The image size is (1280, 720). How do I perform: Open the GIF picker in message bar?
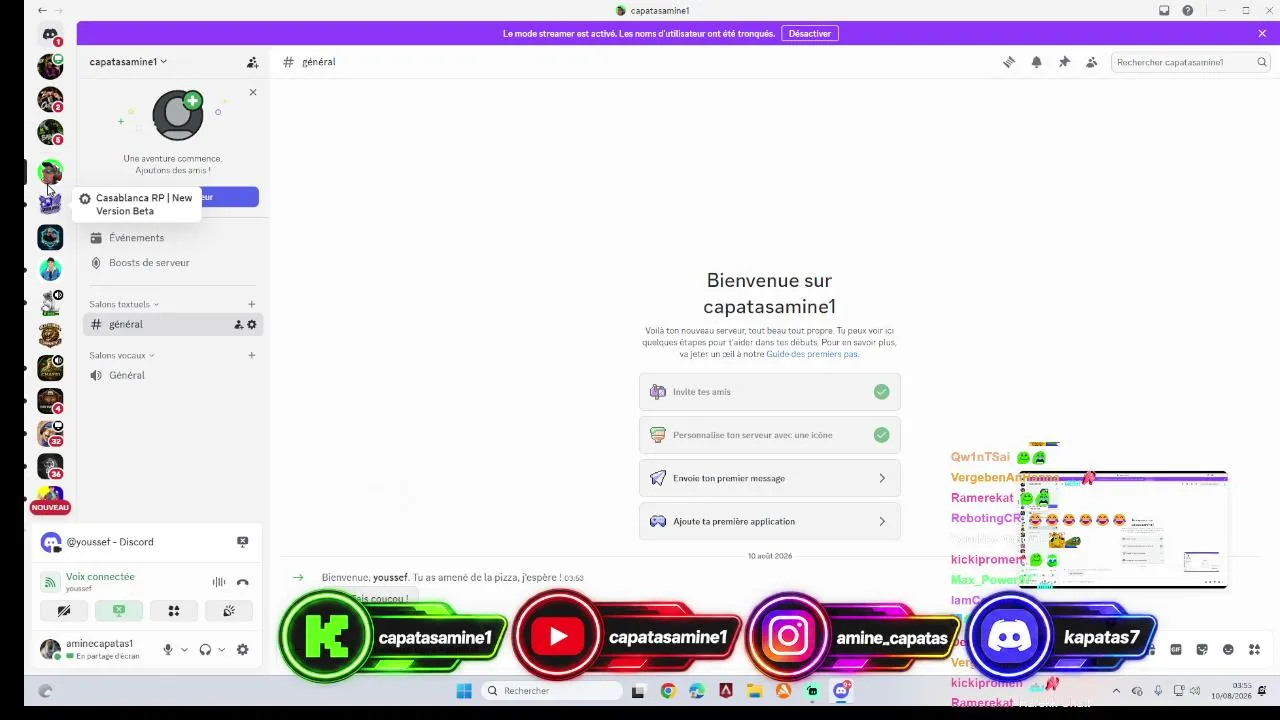1176,650
